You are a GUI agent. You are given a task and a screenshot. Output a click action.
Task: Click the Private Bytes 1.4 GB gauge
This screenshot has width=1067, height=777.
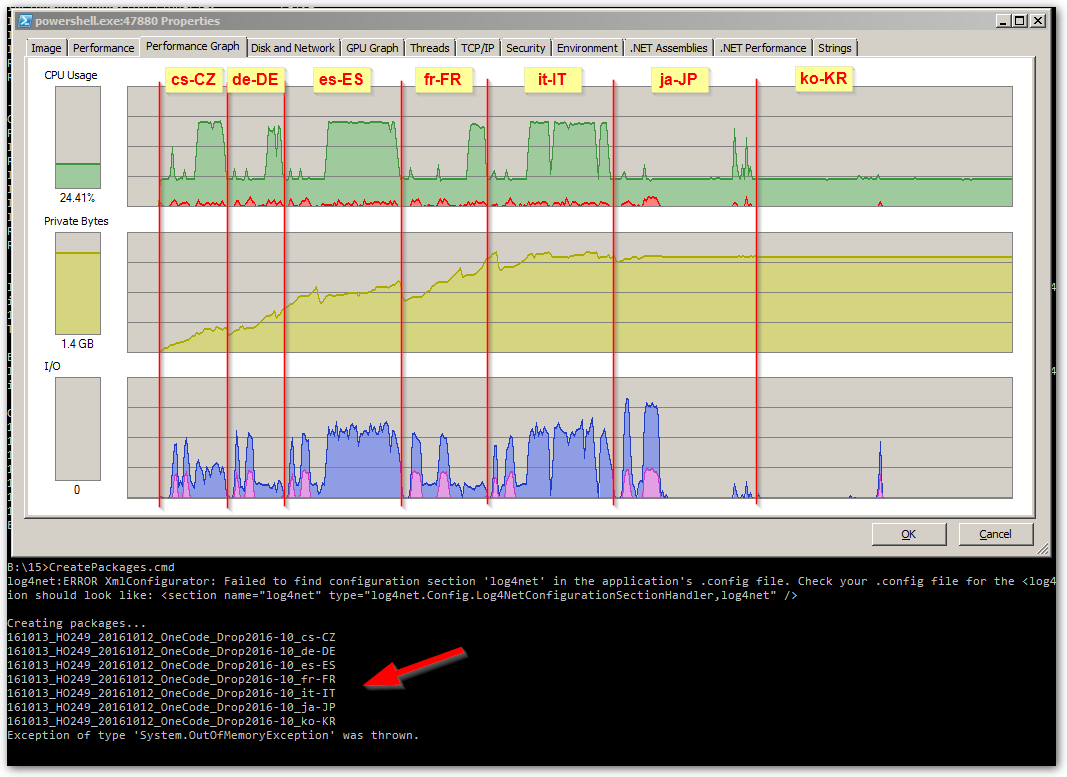[78, 284]
